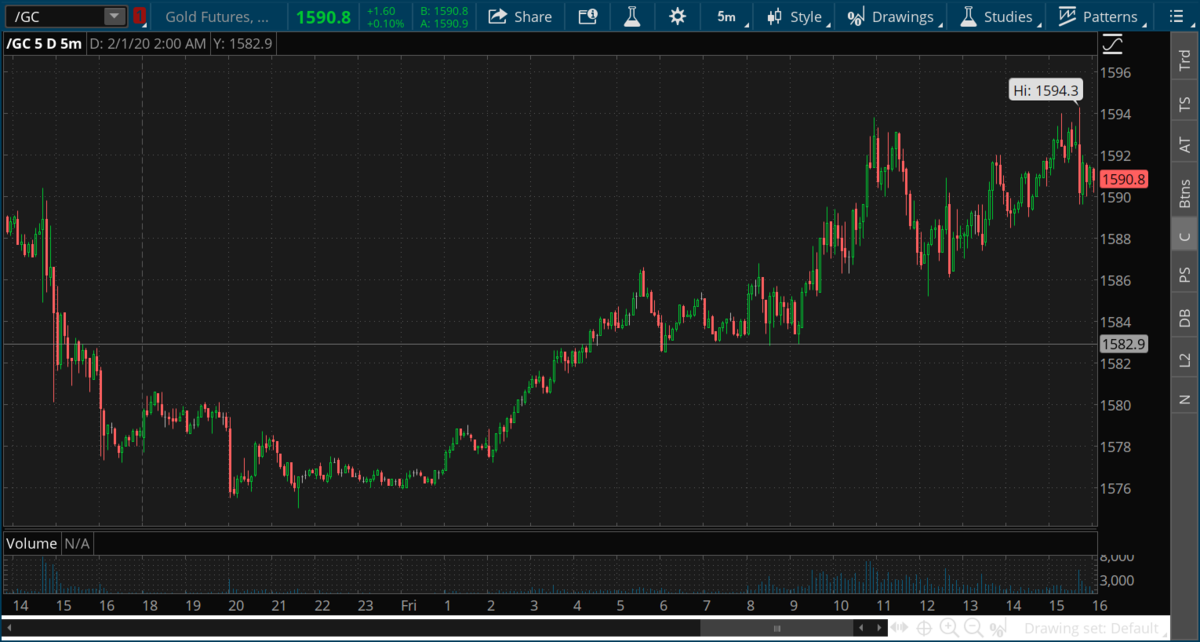Open the symbol selector dropdown arrow

114,16
